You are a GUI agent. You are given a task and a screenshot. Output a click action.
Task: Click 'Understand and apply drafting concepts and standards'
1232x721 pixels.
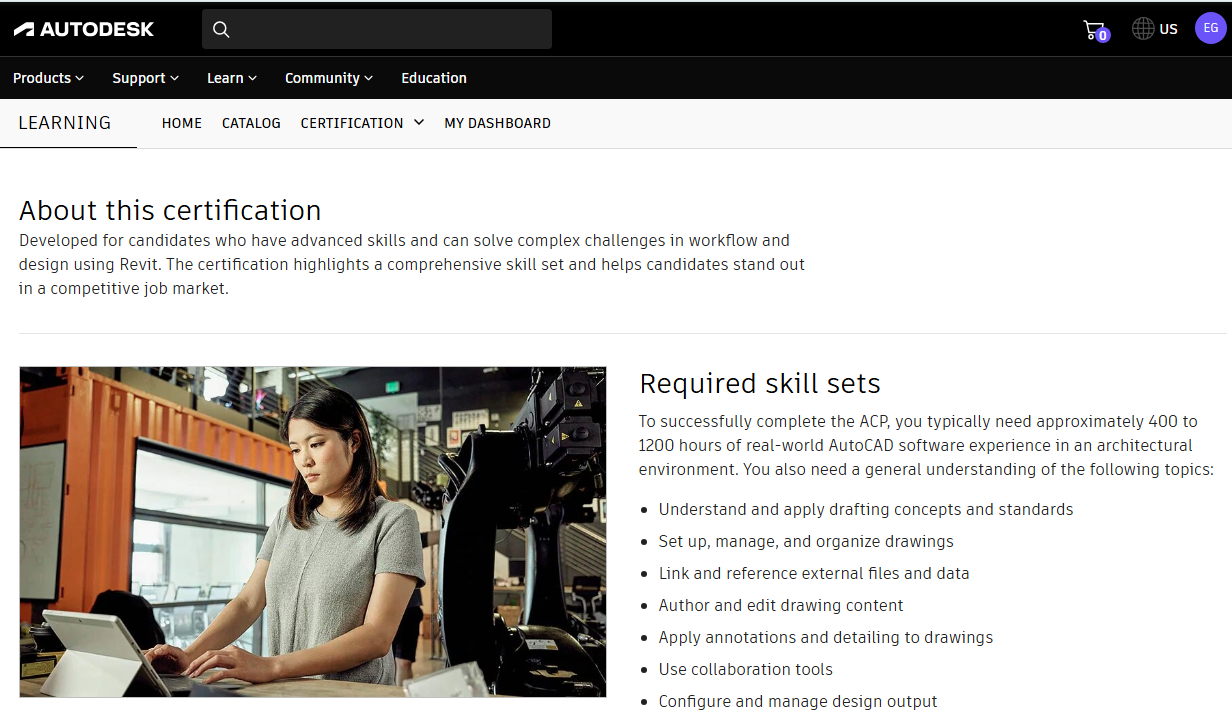point(866,510)
